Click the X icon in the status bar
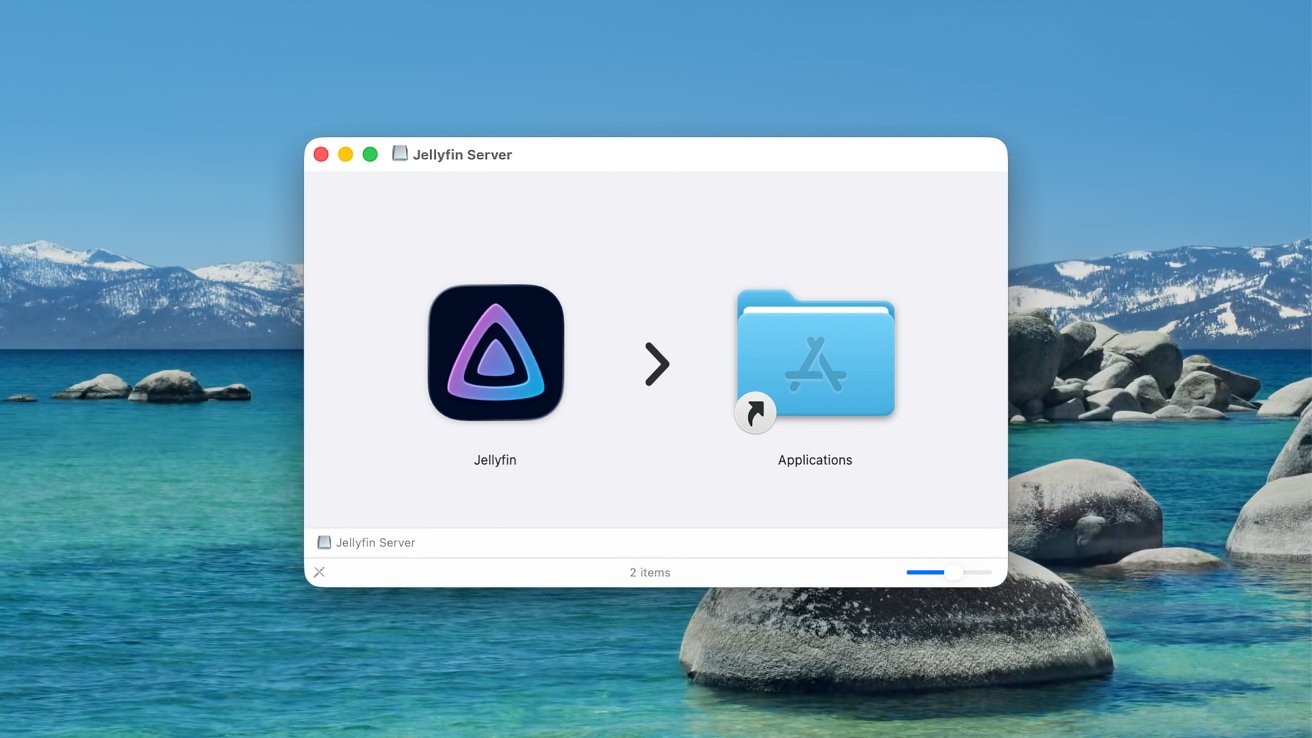The image size is (1312, 738). [319, 572]
